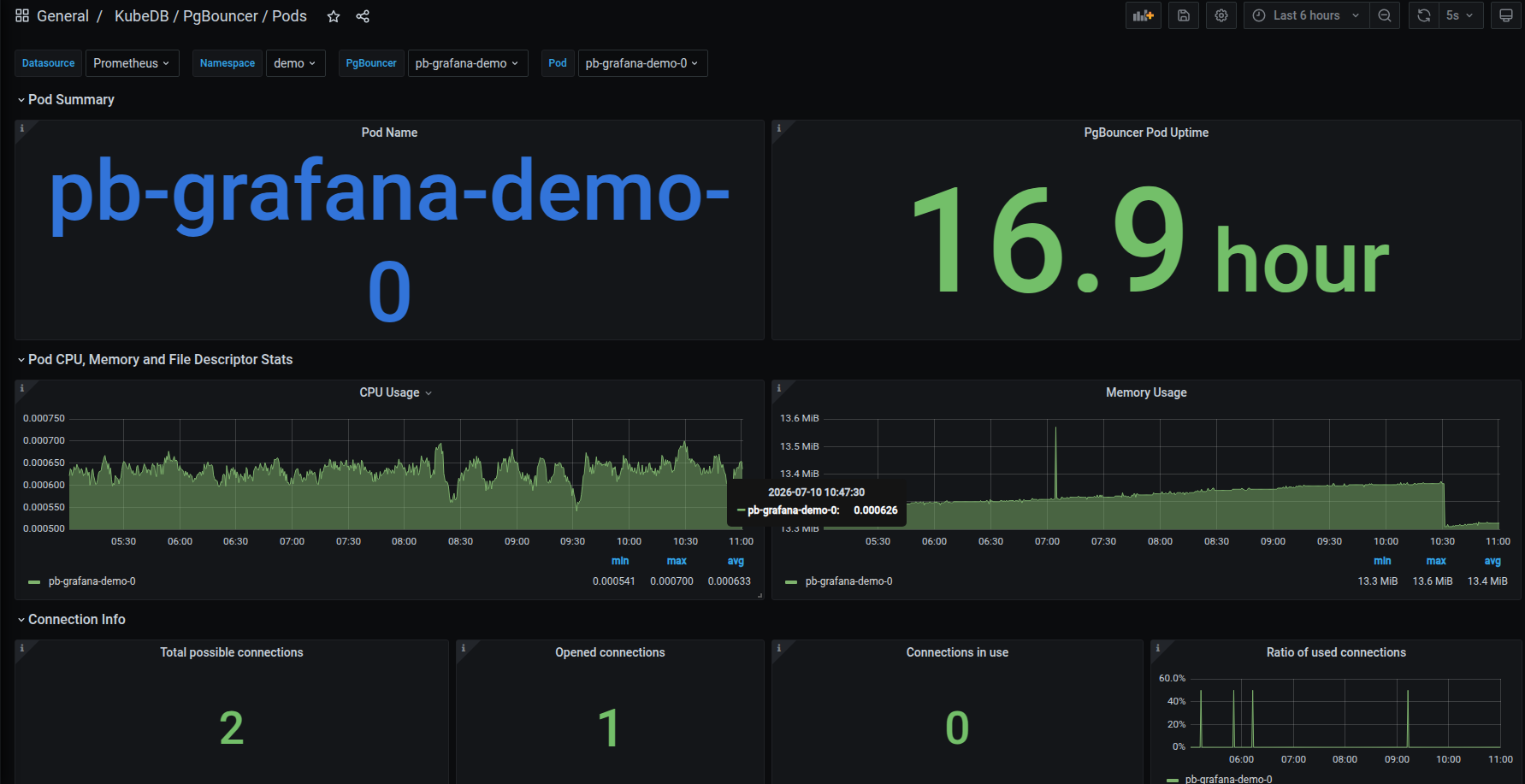Open the demo namespace dropdown

(x=295, y=63)
